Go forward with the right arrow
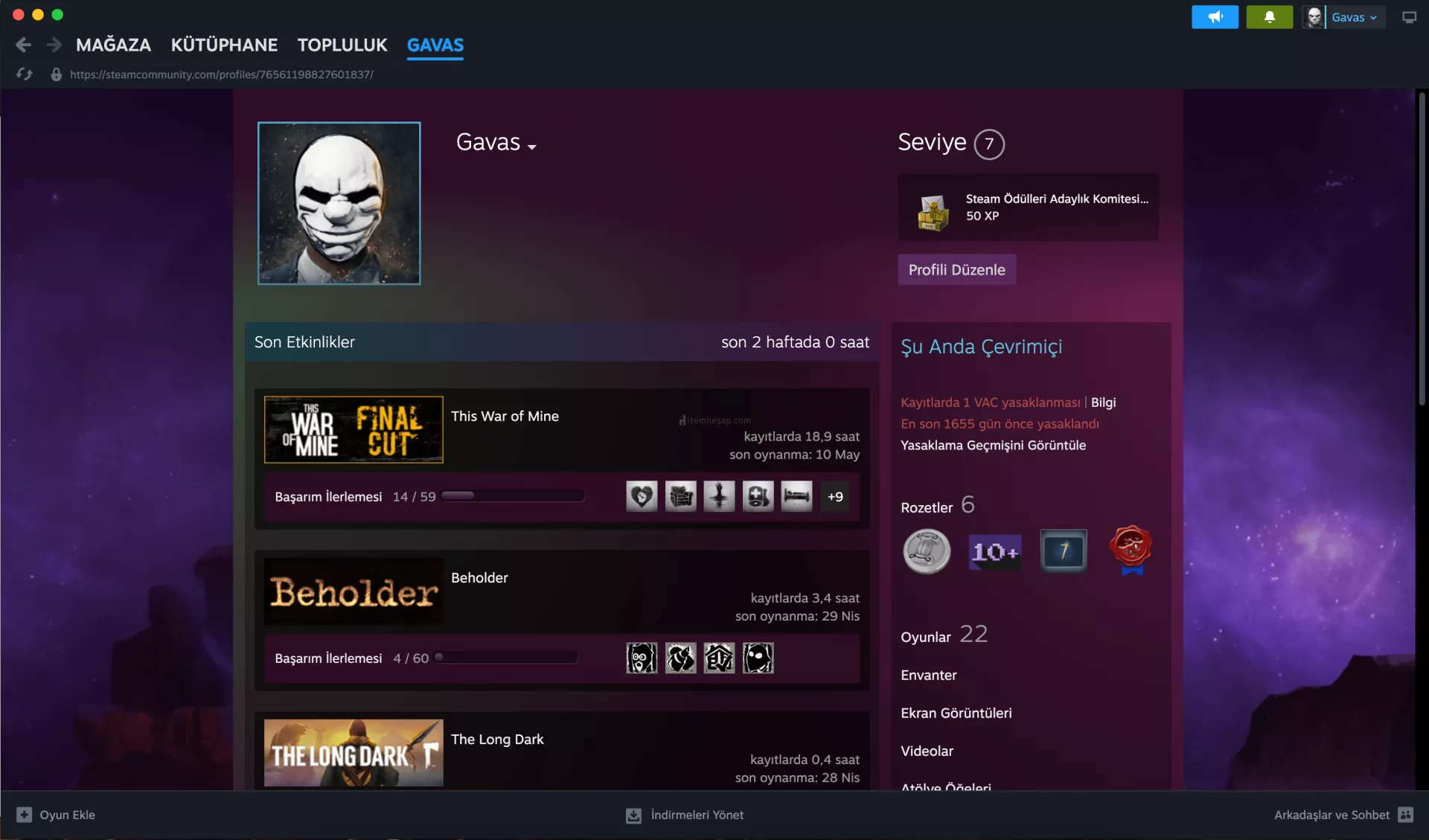Image resolution: width=1429 pixels, height=840 pixels. click(x=54, y=45)
